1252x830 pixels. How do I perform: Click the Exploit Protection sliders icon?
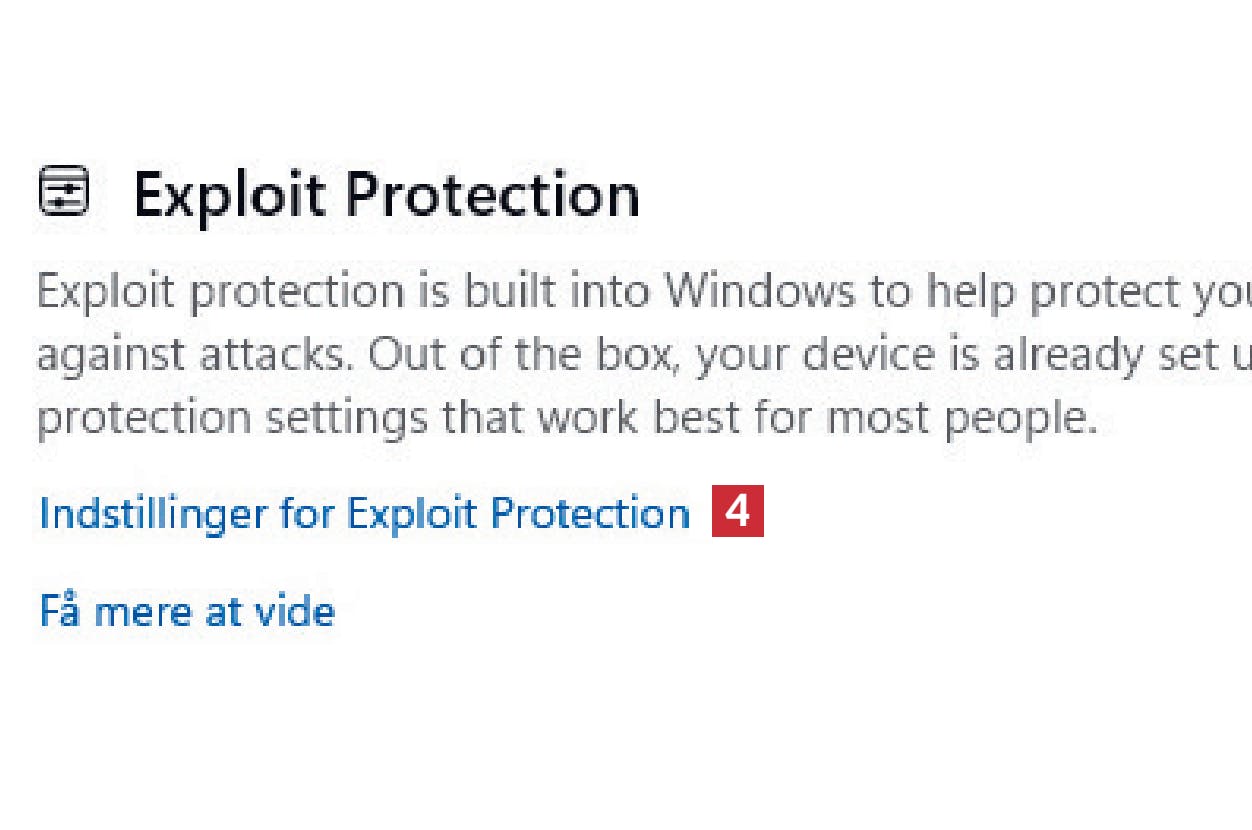pos(64,192)
